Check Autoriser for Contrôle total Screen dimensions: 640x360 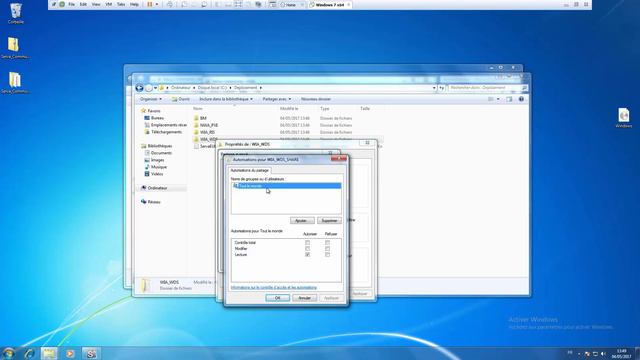tap(307, 242)
